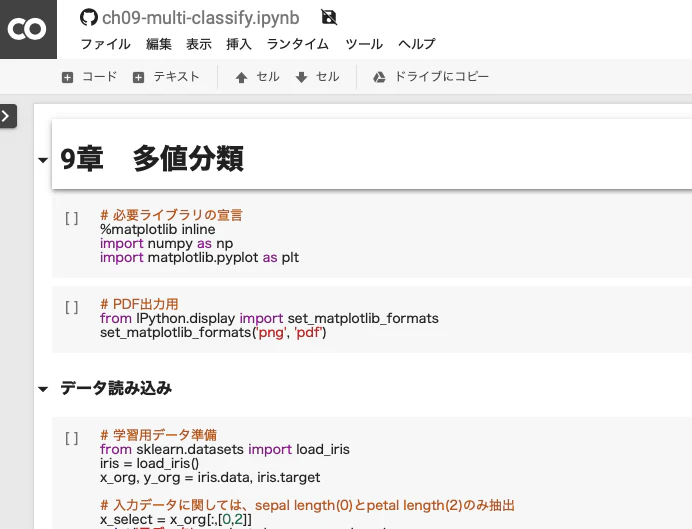Click the # PDF出力用 comment

[x=139, y=304]
